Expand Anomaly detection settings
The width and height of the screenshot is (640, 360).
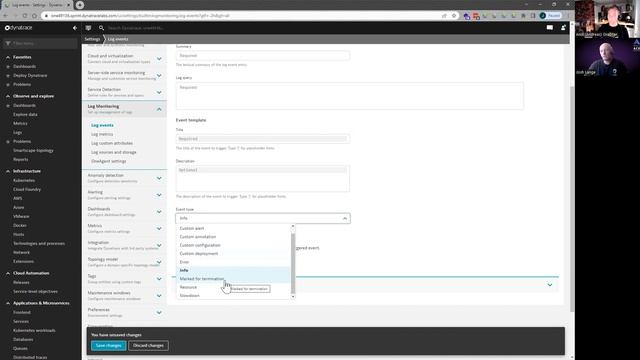159,178
